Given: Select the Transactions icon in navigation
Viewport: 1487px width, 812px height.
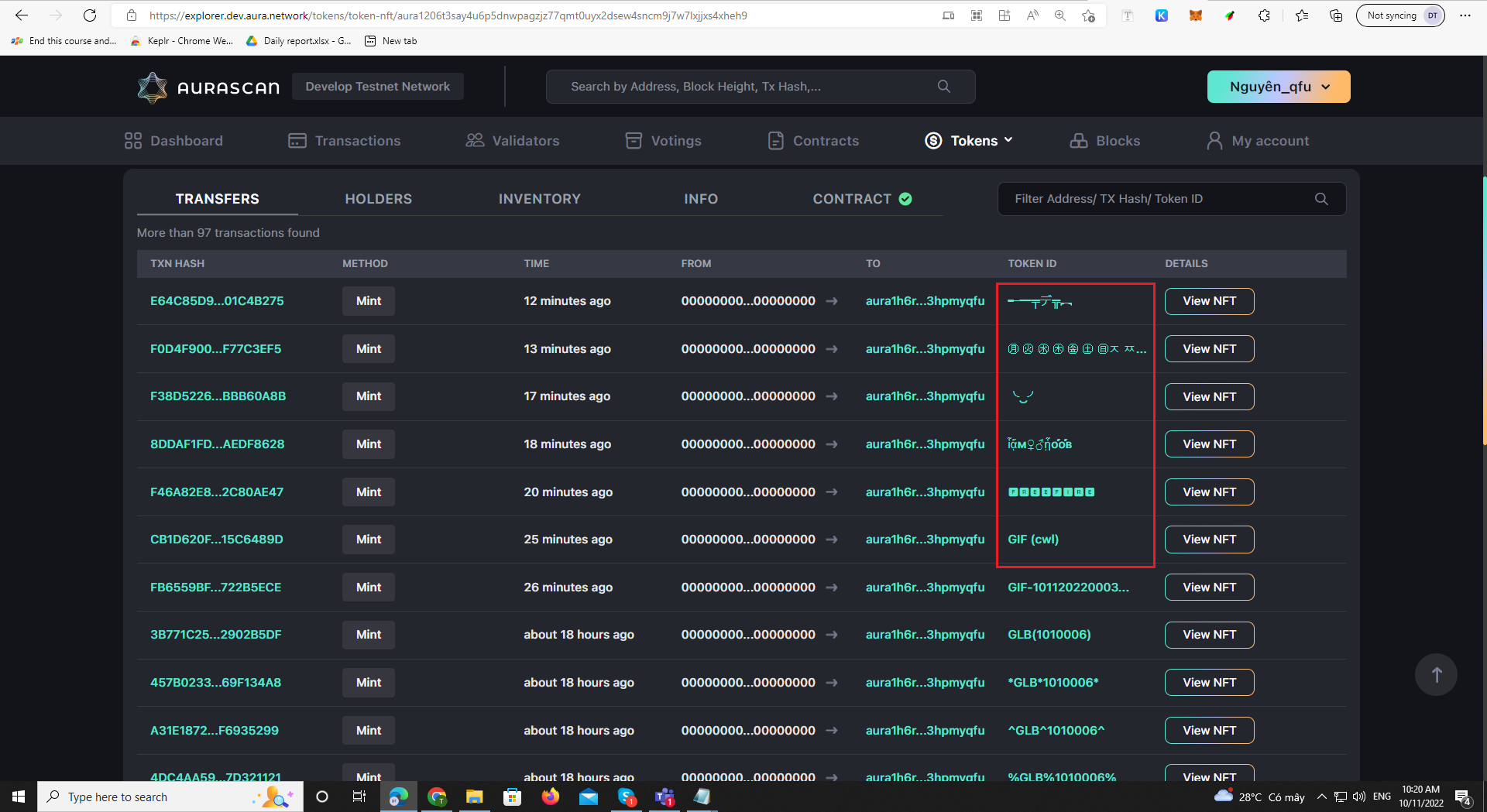Looking at the screenshot, I should pyautogui.click(x=297, y=140).
